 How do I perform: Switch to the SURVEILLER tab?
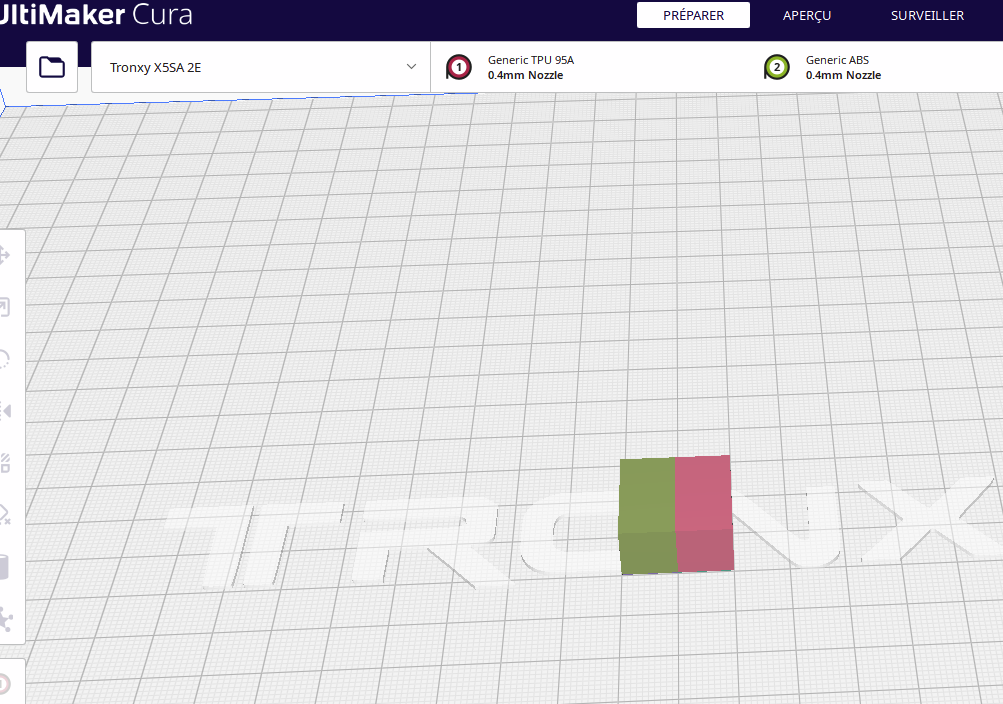927,15
